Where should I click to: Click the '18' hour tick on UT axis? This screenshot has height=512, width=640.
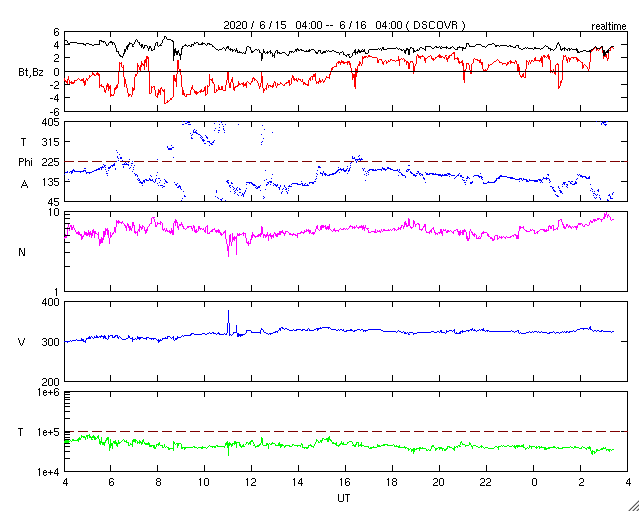tap(392, 483)
